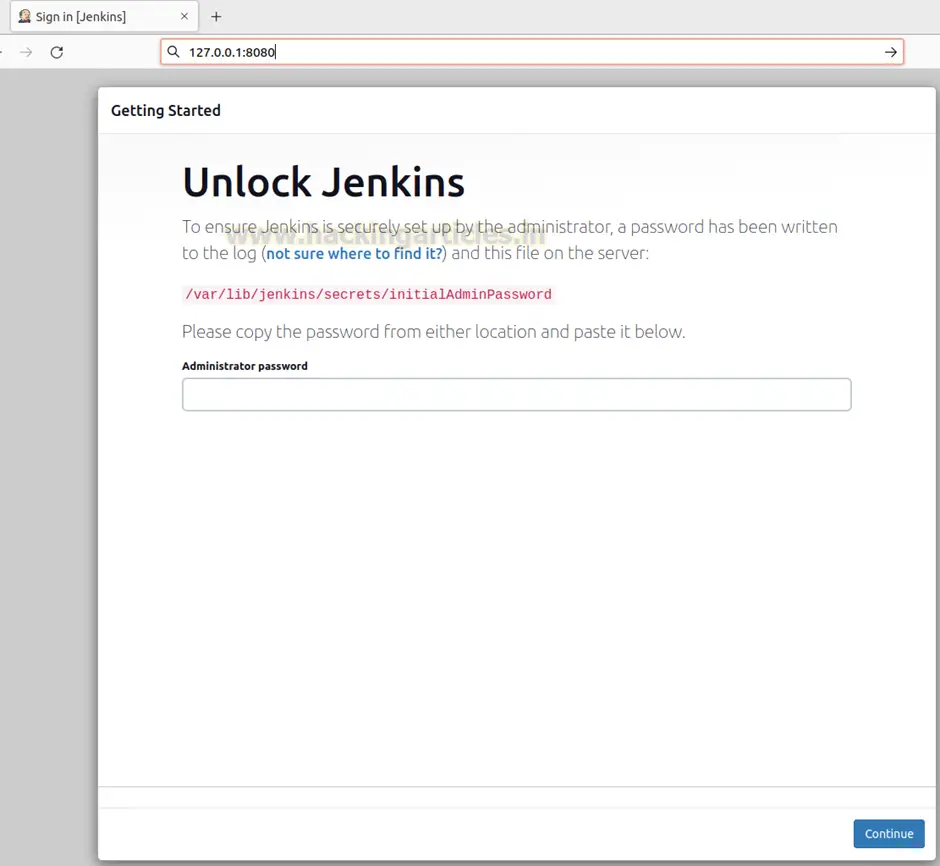Click the Administrator password label

[x=245, y=366]
